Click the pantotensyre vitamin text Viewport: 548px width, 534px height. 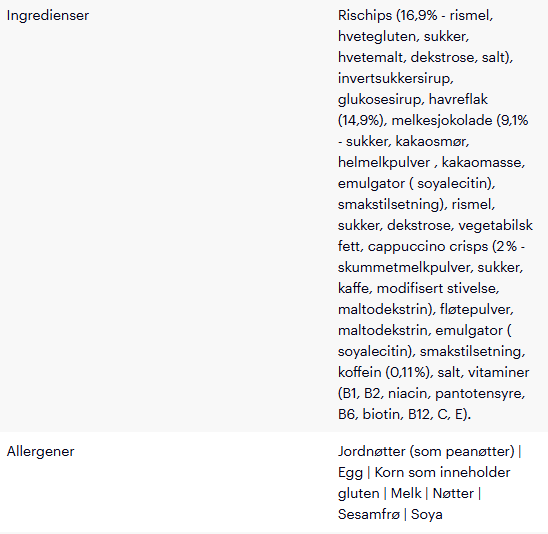pyautogui.click(x=480, y=393)
